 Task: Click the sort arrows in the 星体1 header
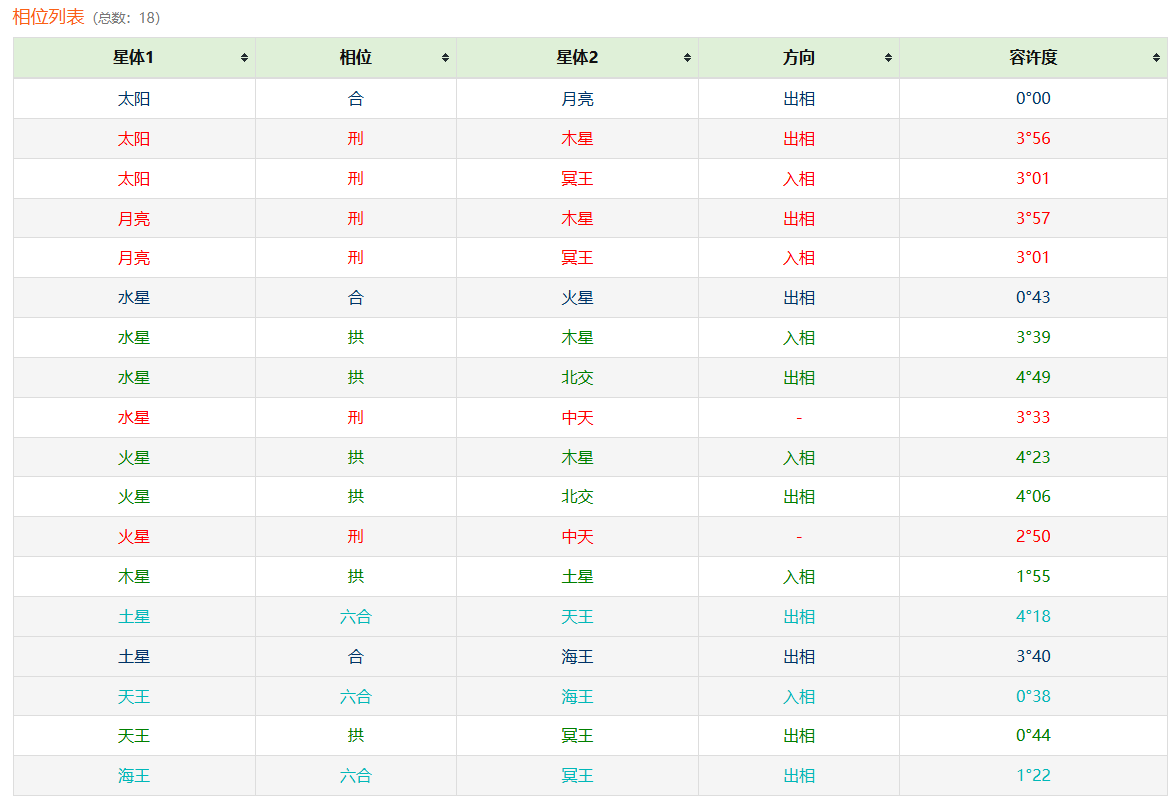click(x=244, y=58)
